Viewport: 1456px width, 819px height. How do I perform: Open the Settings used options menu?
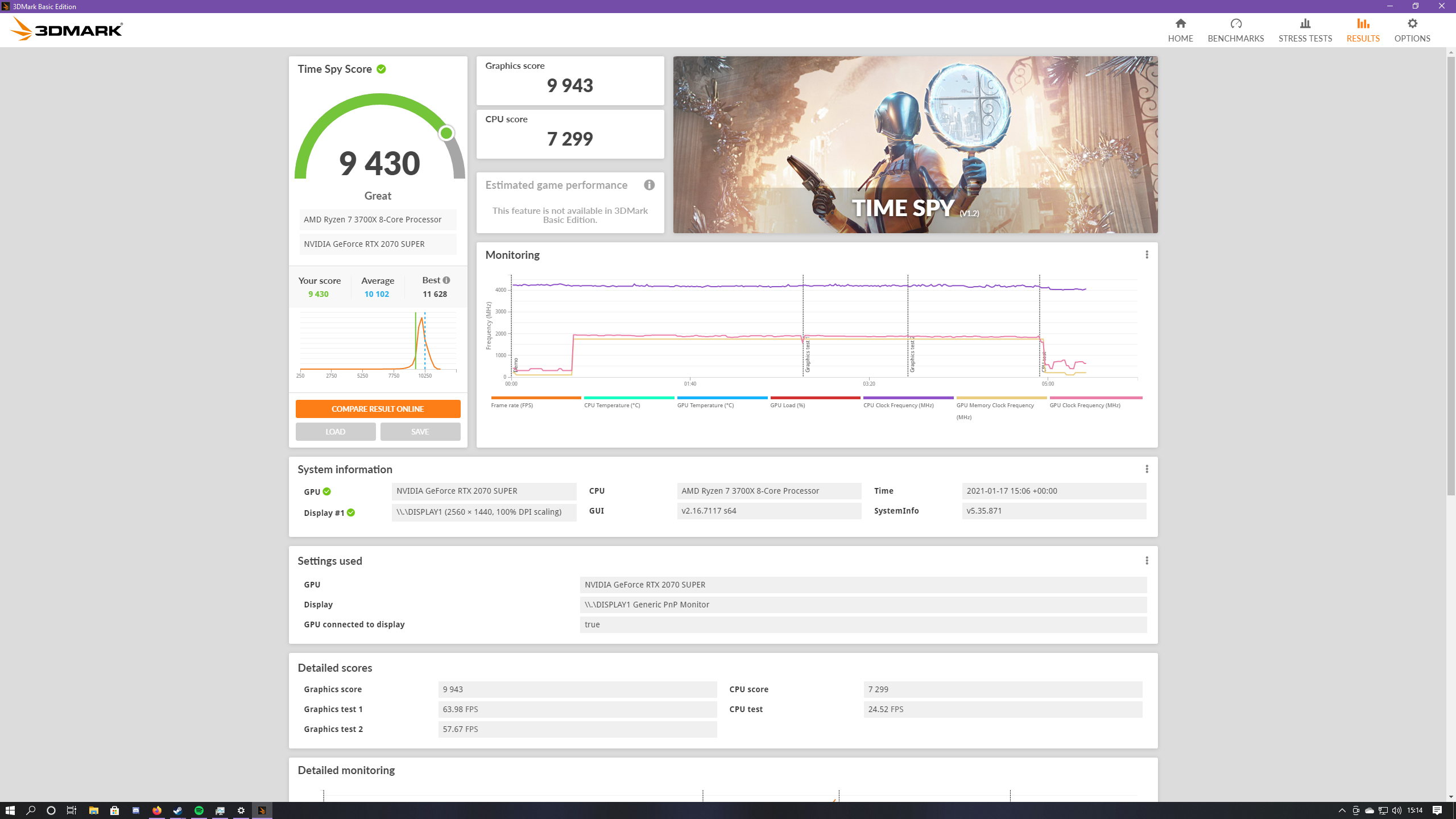click(1147, 561)
